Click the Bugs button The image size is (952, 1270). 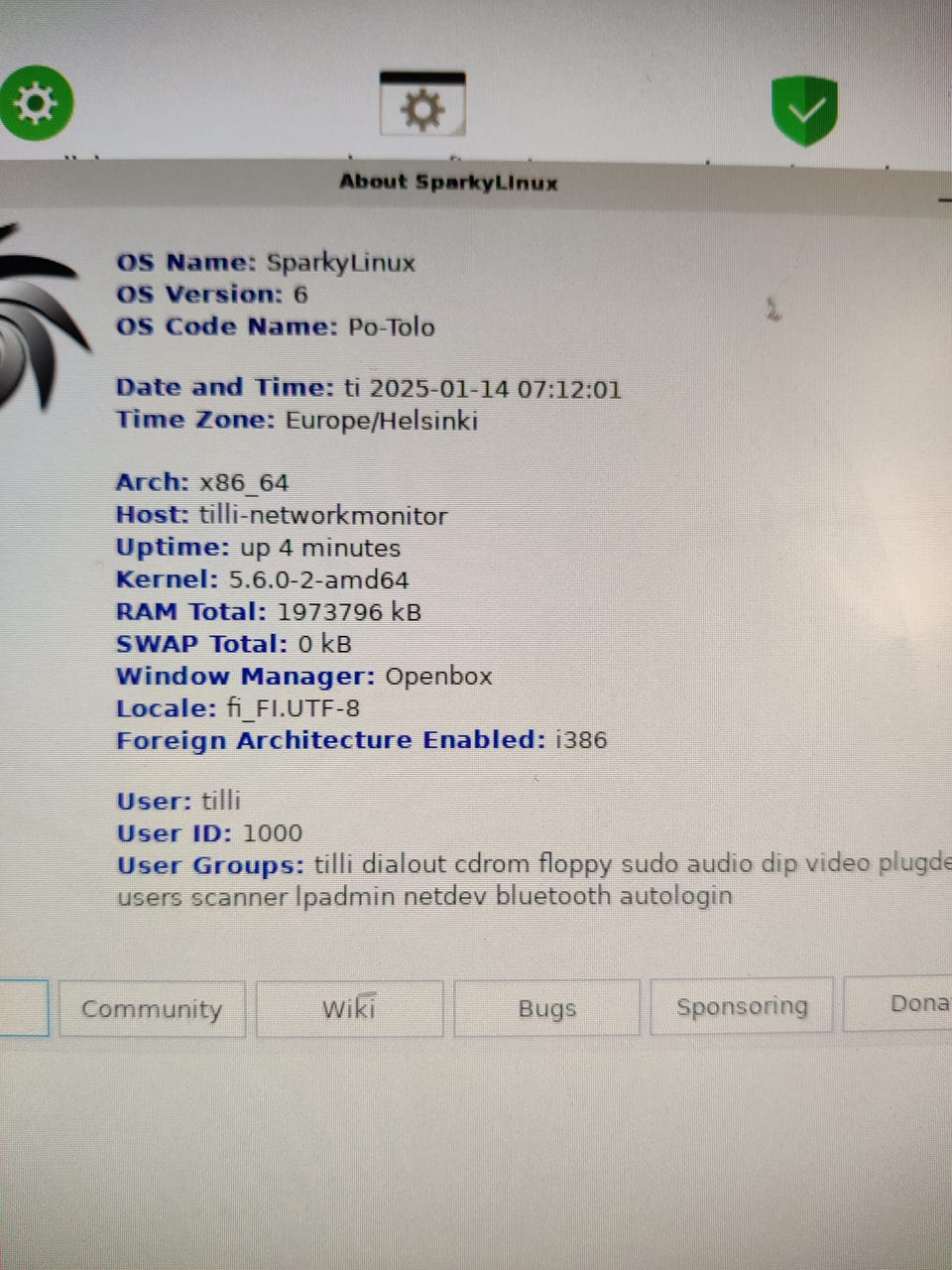coord(546,1008)
